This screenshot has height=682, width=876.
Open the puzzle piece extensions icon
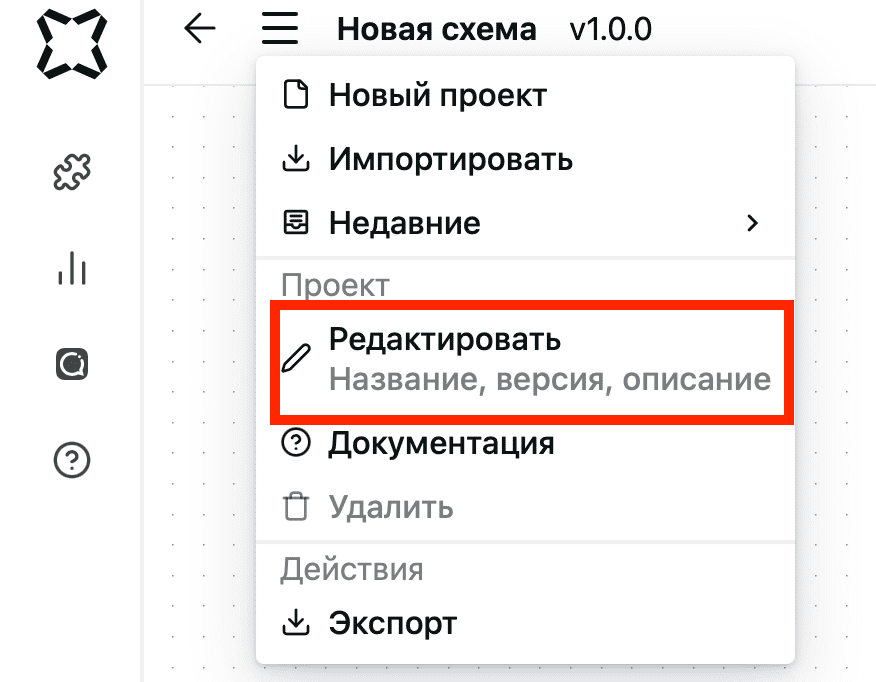[x=72, y=172]
